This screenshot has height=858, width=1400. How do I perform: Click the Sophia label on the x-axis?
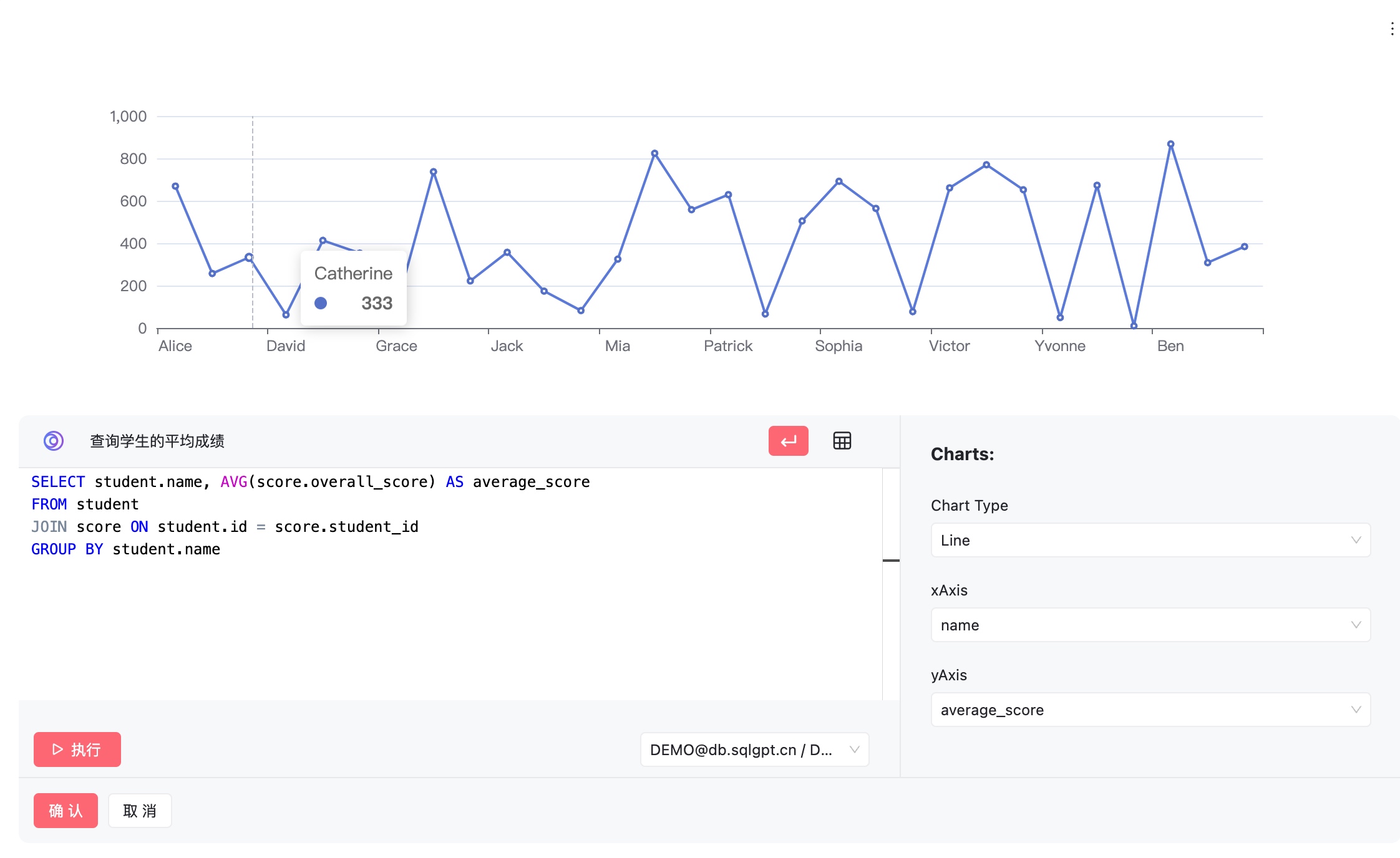pos(838,346)
